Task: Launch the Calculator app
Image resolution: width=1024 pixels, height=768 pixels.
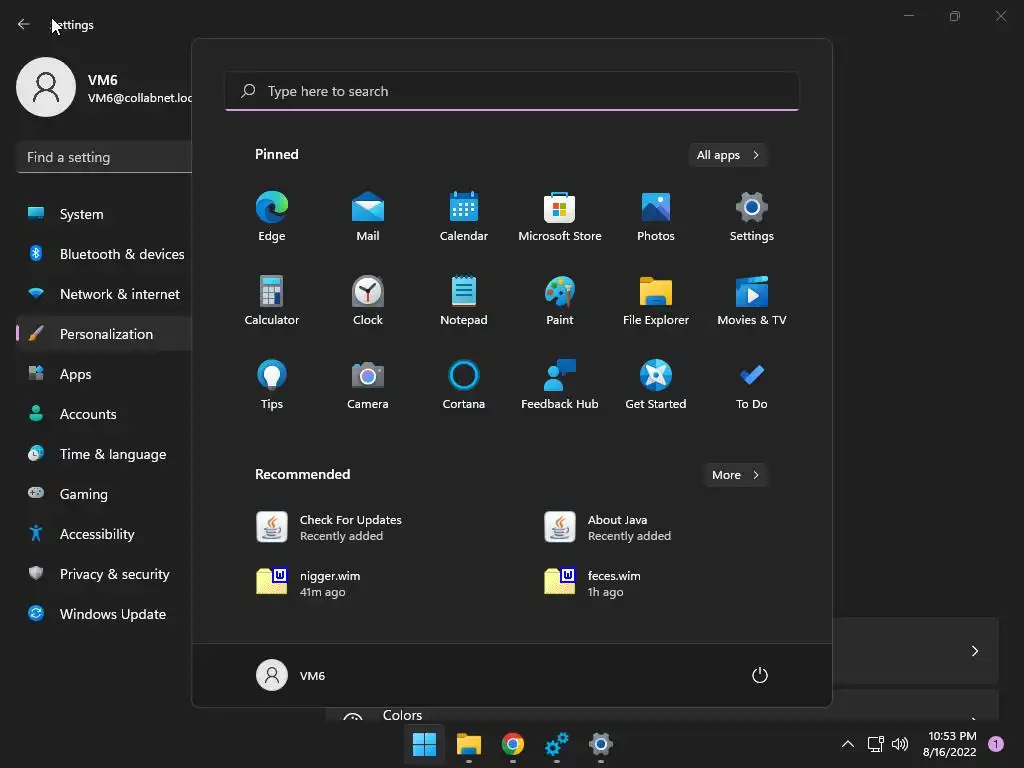Action: [272, 300]
